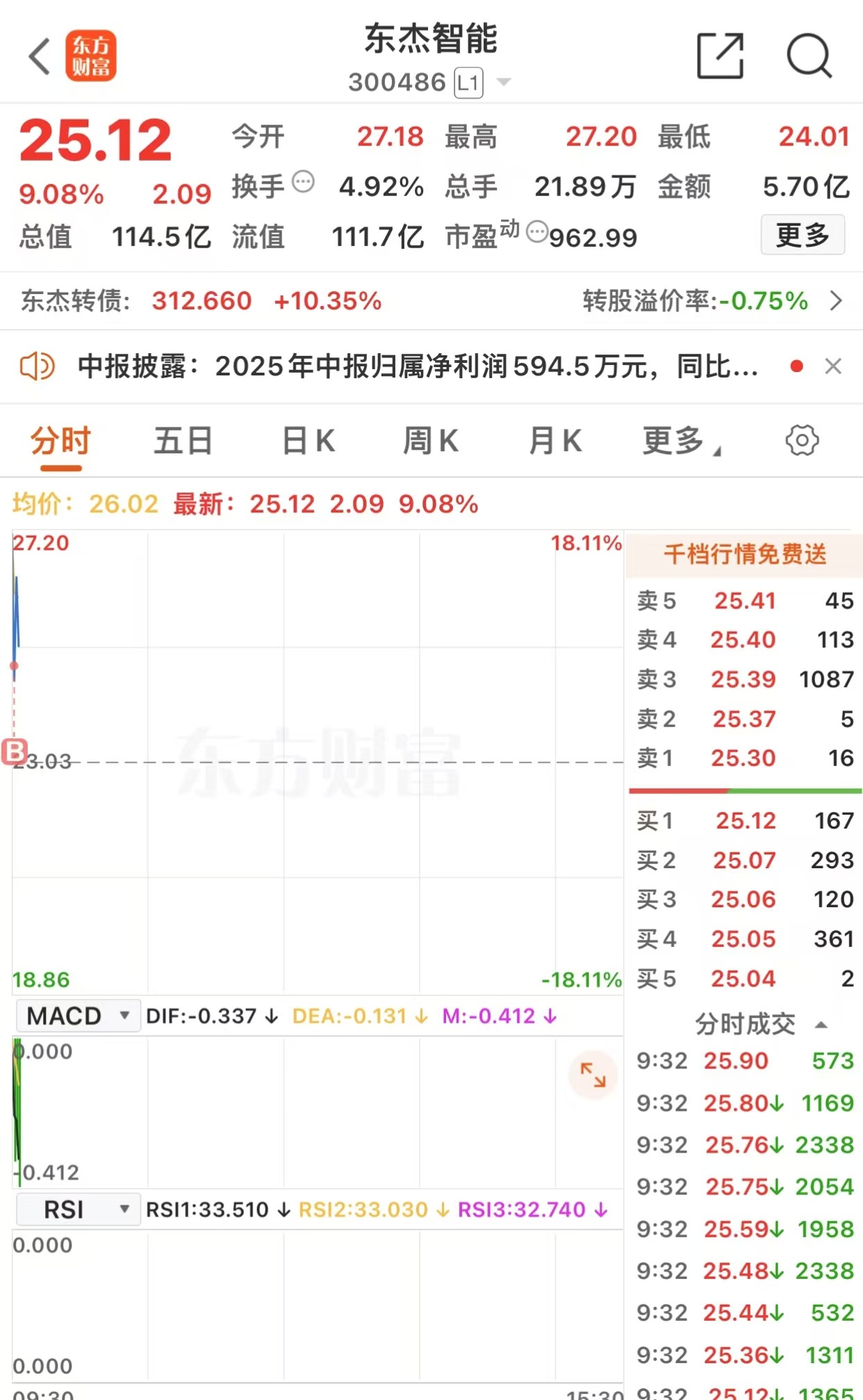Click the 更多 button in quote header
The image size is (863, 1400).
tap(803, 235)
